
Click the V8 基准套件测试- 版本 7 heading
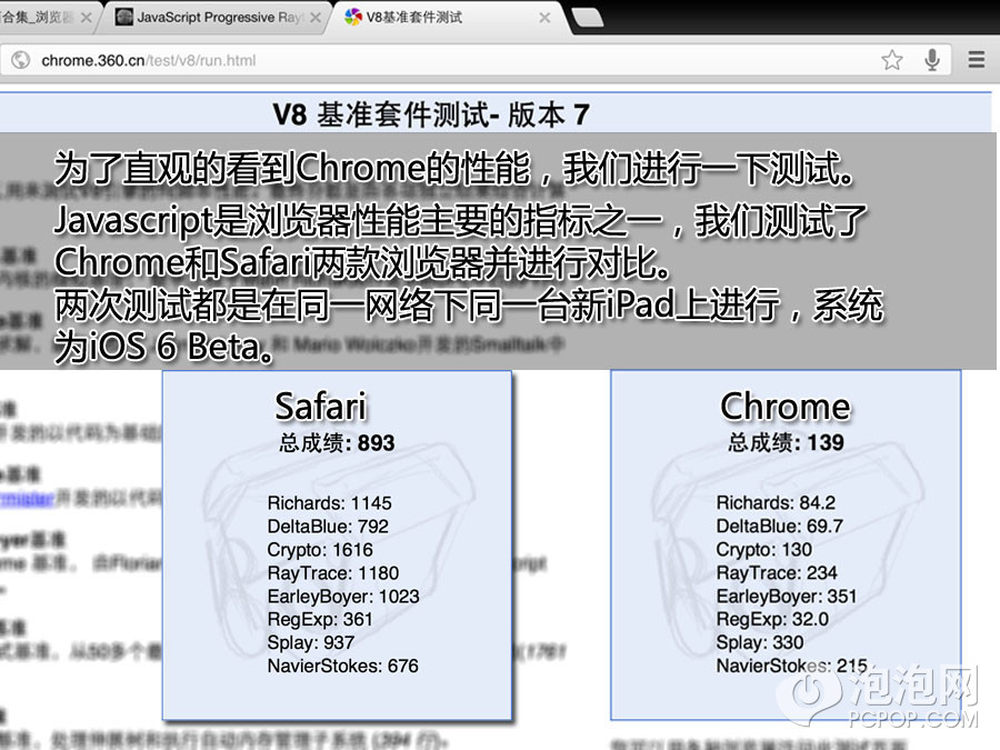coord(430,115)
